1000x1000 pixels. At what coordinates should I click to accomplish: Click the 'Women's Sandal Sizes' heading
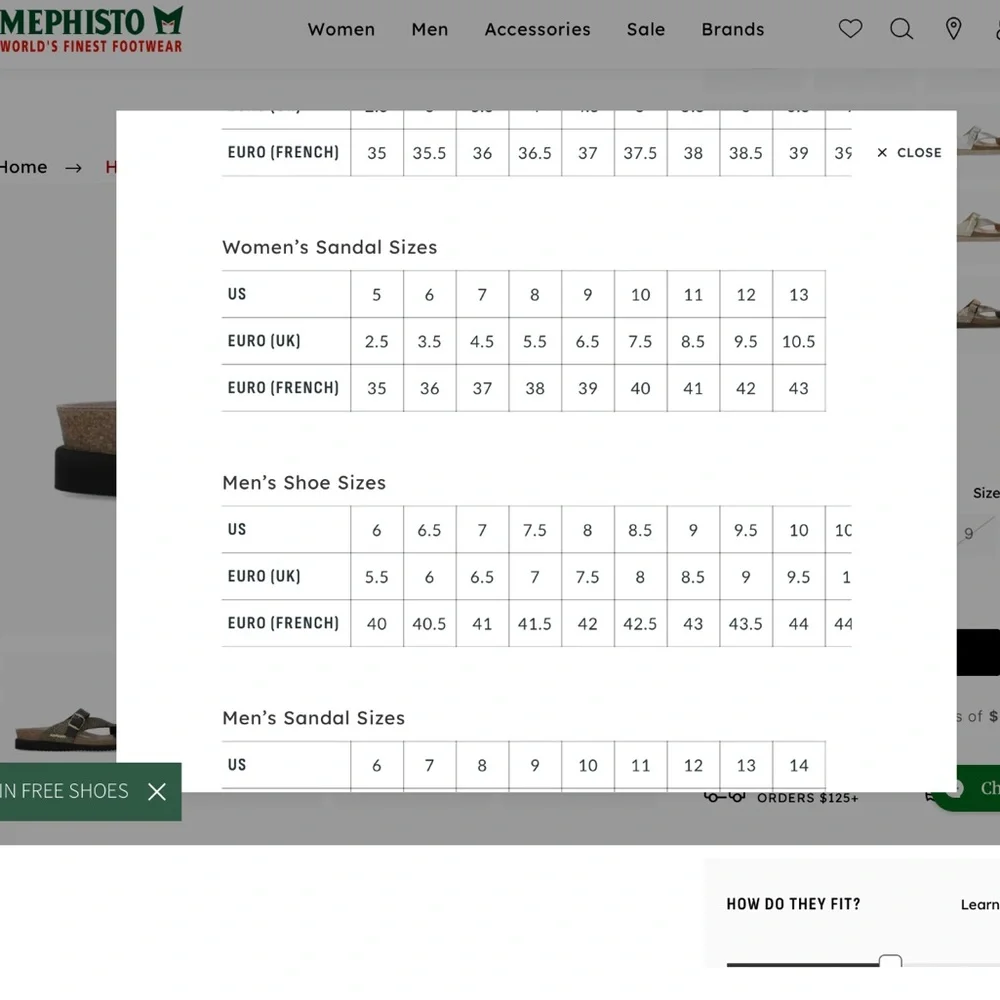point(330,247)
